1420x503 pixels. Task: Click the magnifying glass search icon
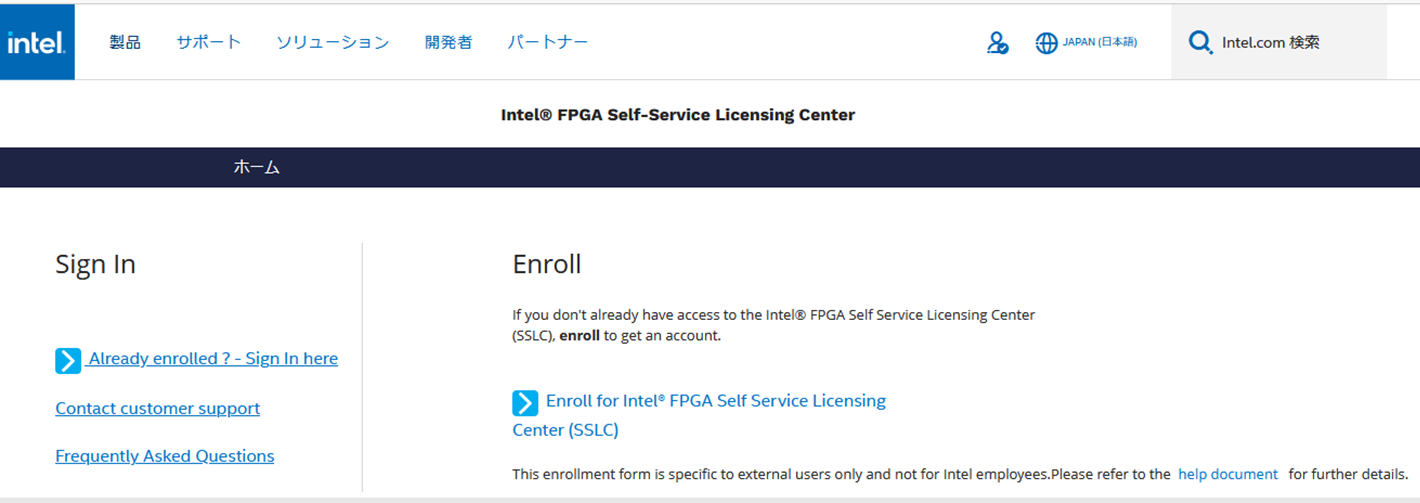coord(1200,42)
